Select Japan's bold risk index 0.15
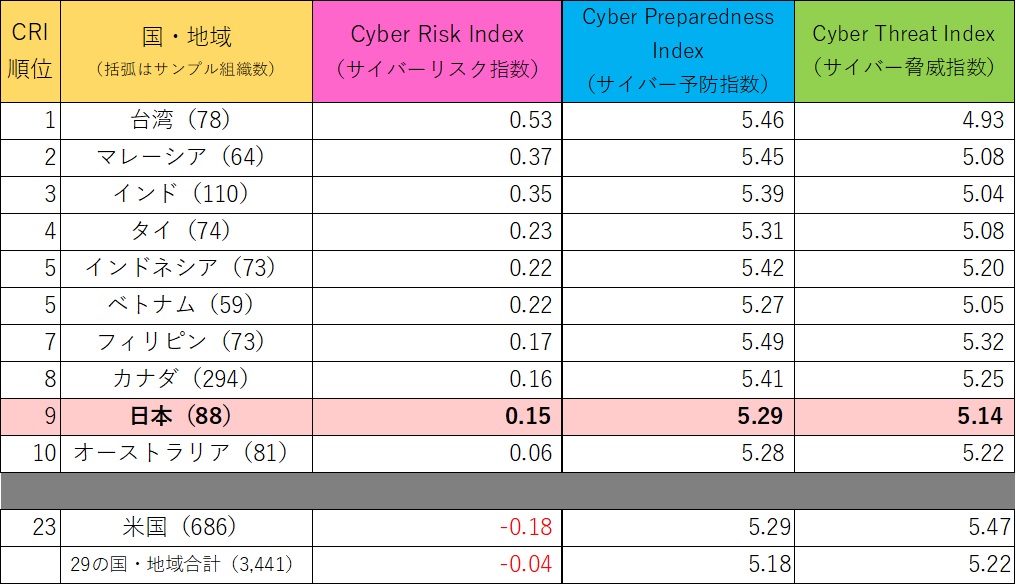This screenshot has width=1016, height=585. point(531,416)
